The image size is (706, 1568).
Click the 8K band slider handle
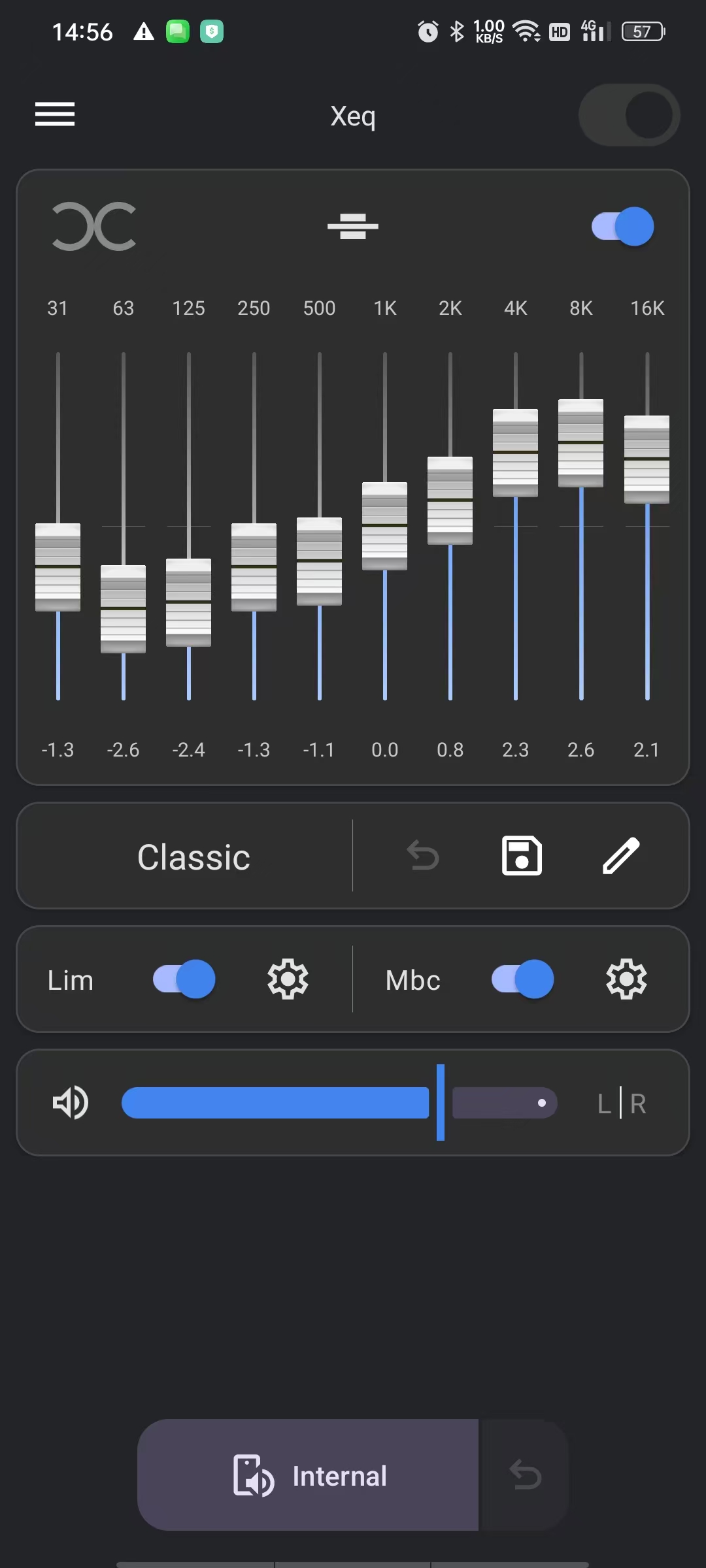click(580, 443)
